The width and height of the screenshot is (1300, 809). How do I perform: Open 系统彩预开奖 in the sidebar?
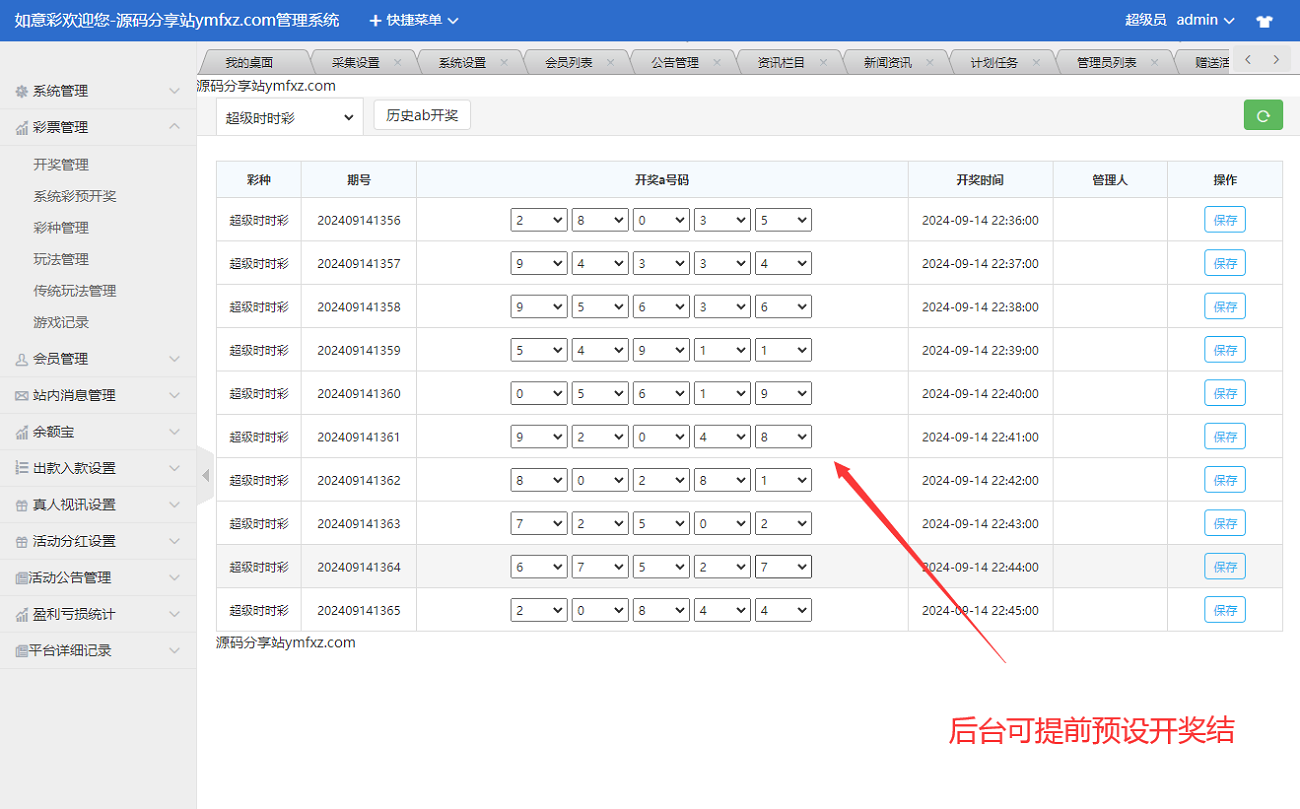pos(75,196)
